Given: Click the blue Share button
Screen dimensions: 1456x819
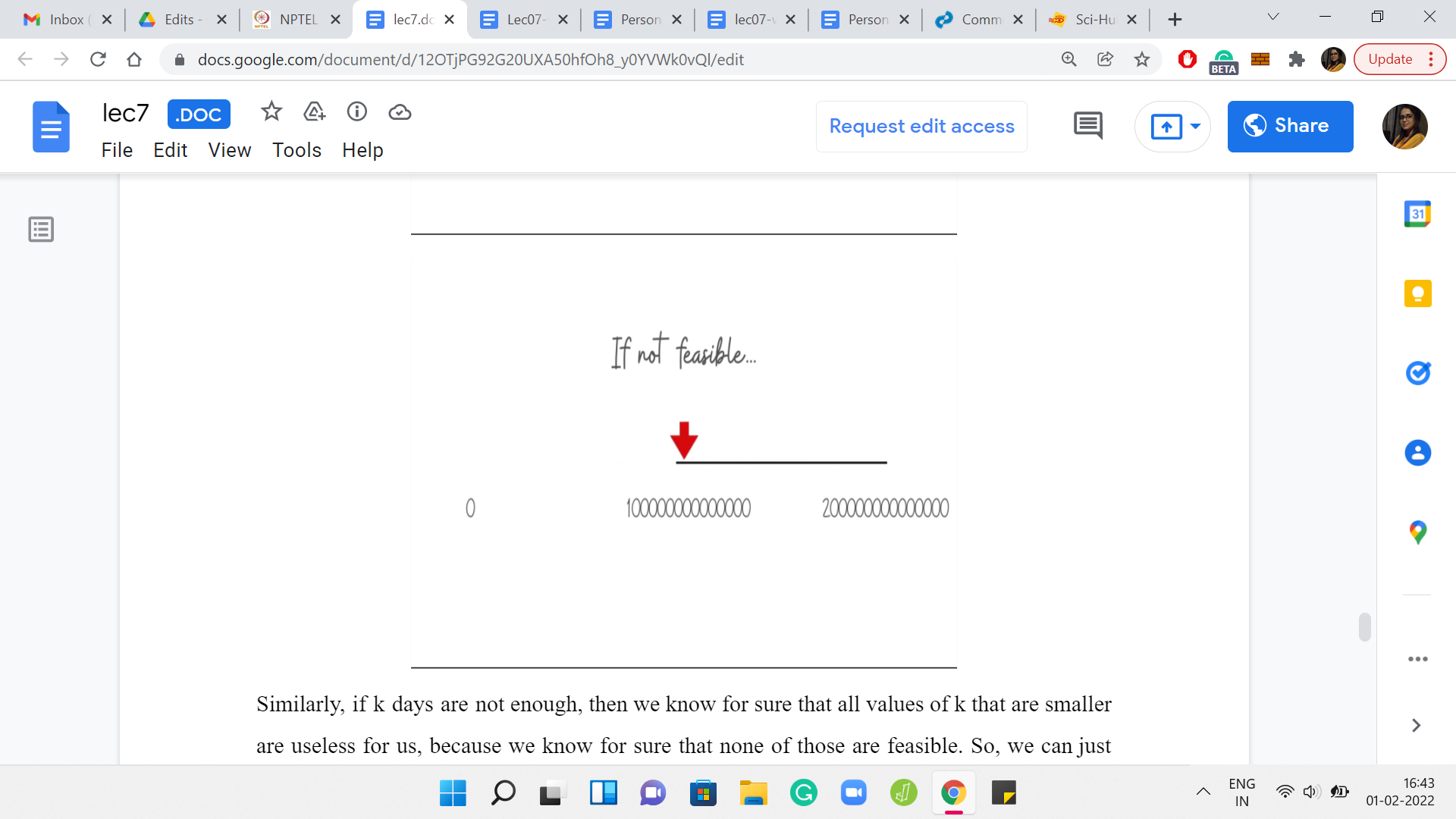Looking at the screenshot, I should point(1290,126).
